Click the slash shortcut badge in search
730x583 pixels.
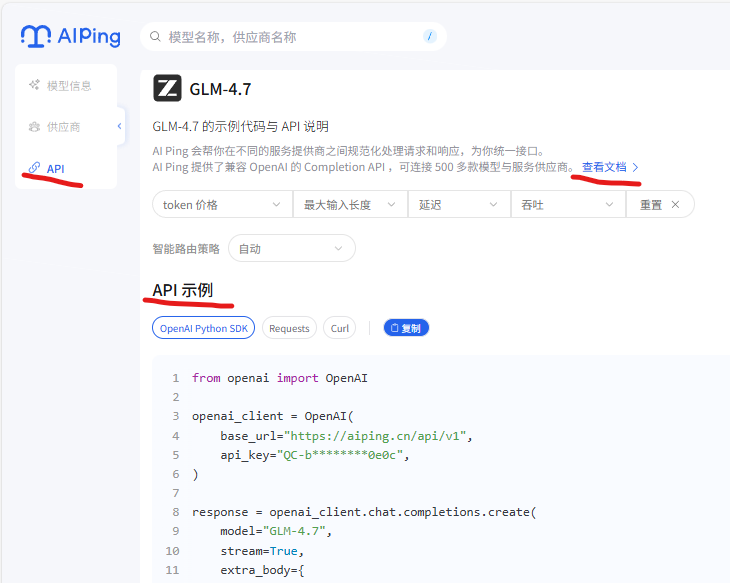[430, 36]
